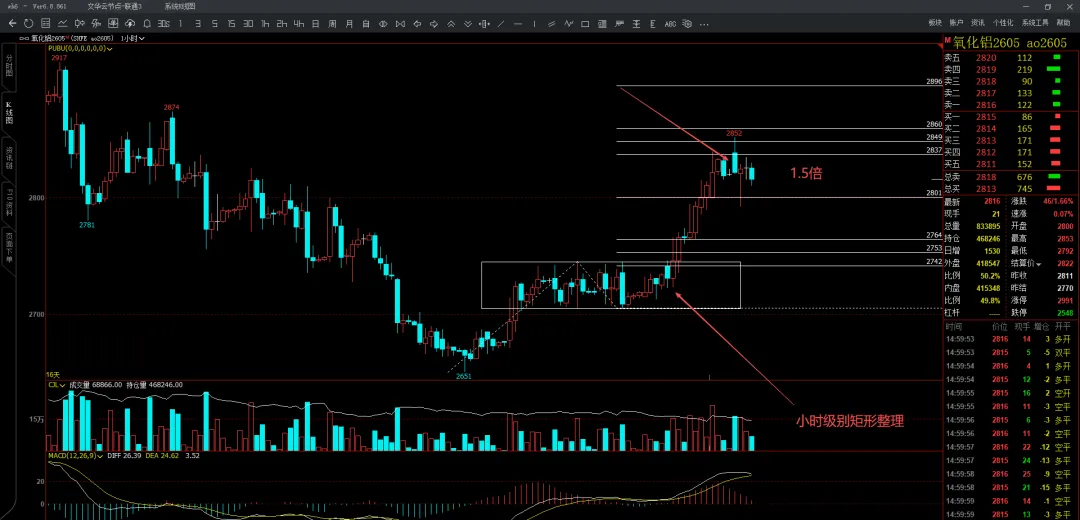Screen dimensions: 1080x520
Task: Click the 卖五 price 2820
Action: (x=986, y=58)
